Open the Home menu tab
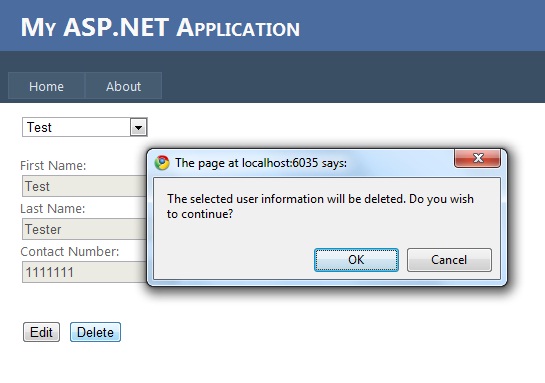Image resolution: width=545 pixels, height=383 pixels. [47, 86]
